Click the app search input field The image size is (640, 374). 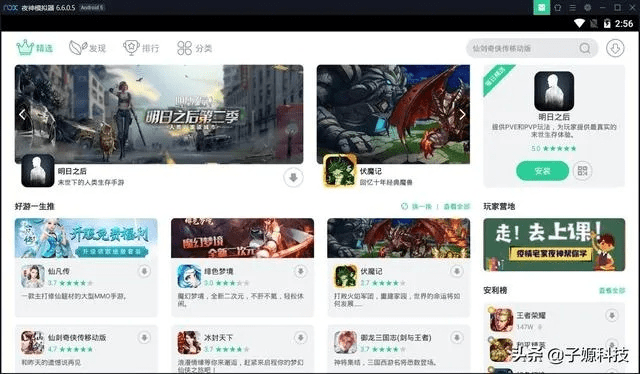pos(532,48)
